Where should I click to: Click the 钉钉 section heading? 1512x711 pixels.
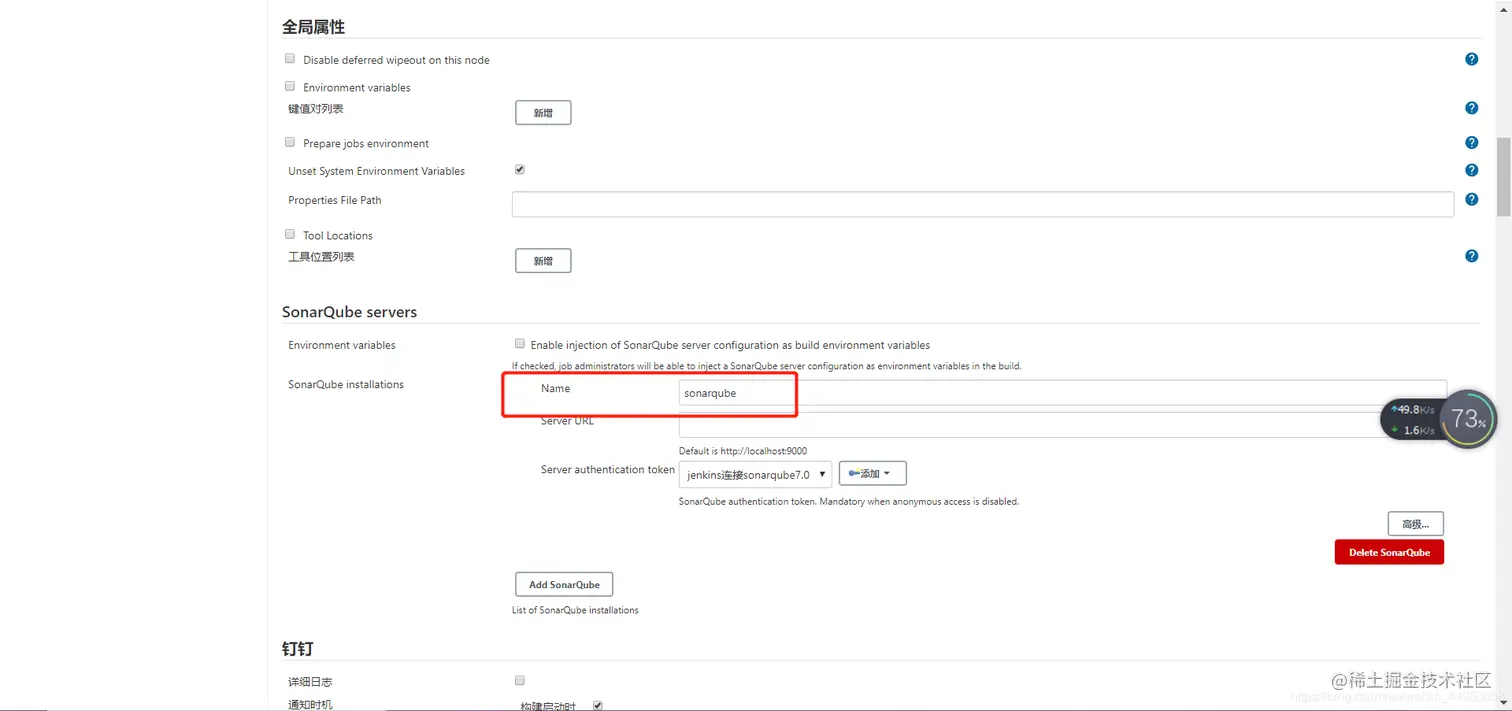coord(297,649)
